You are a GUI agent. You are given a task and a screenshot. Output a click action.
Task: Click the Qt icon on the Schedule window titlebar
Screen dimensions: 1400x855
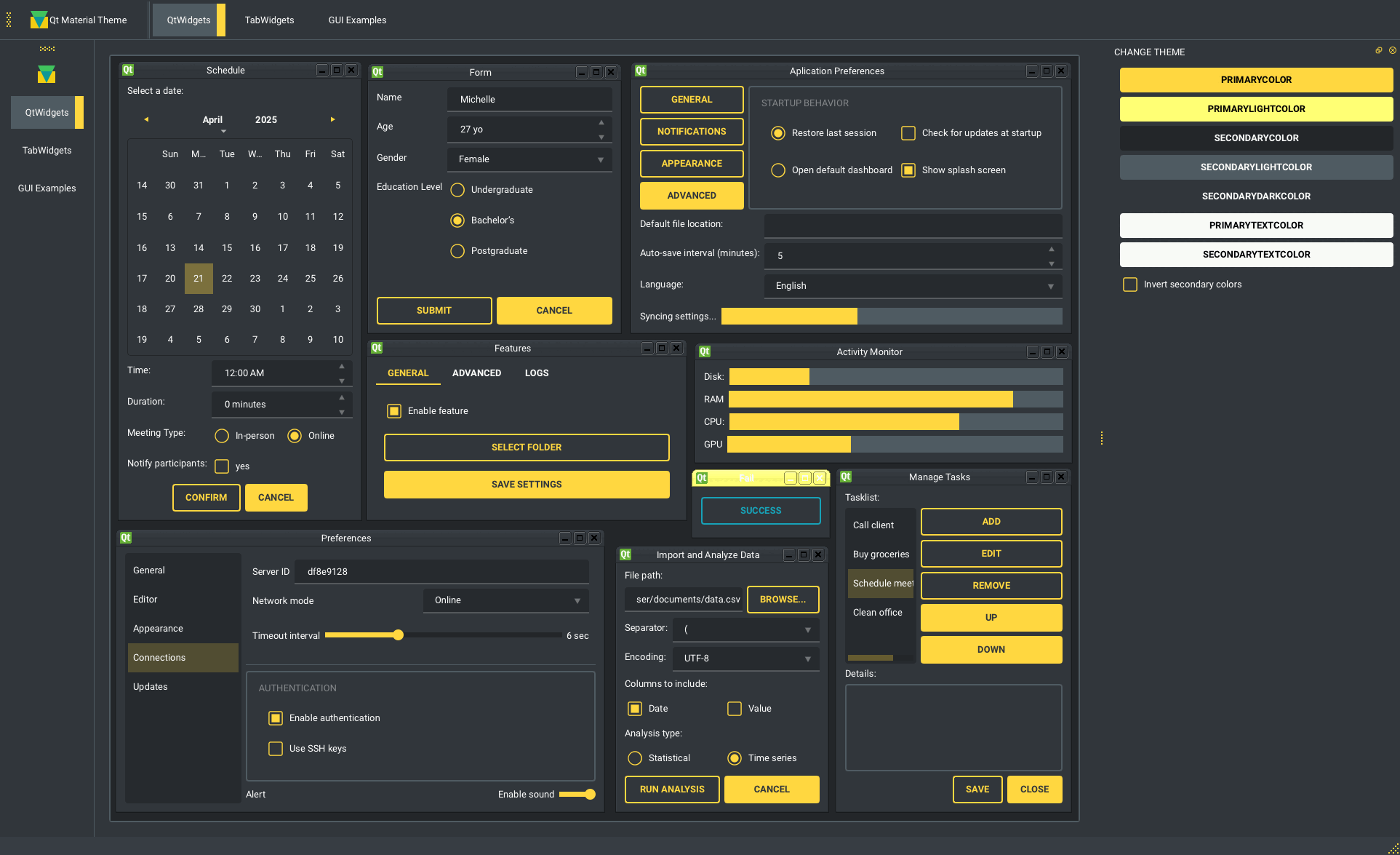127,69
